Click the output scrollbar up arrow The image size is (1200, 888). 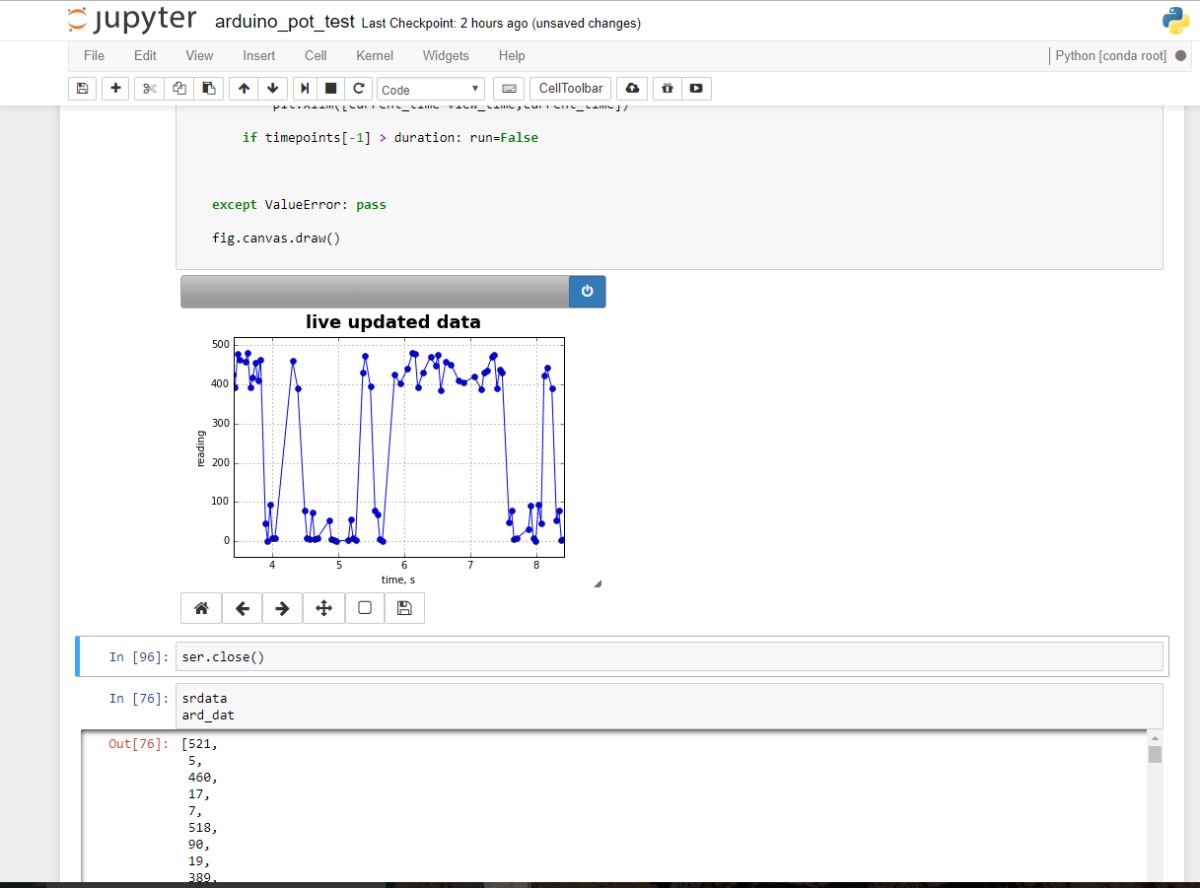tap(1155, 738)
